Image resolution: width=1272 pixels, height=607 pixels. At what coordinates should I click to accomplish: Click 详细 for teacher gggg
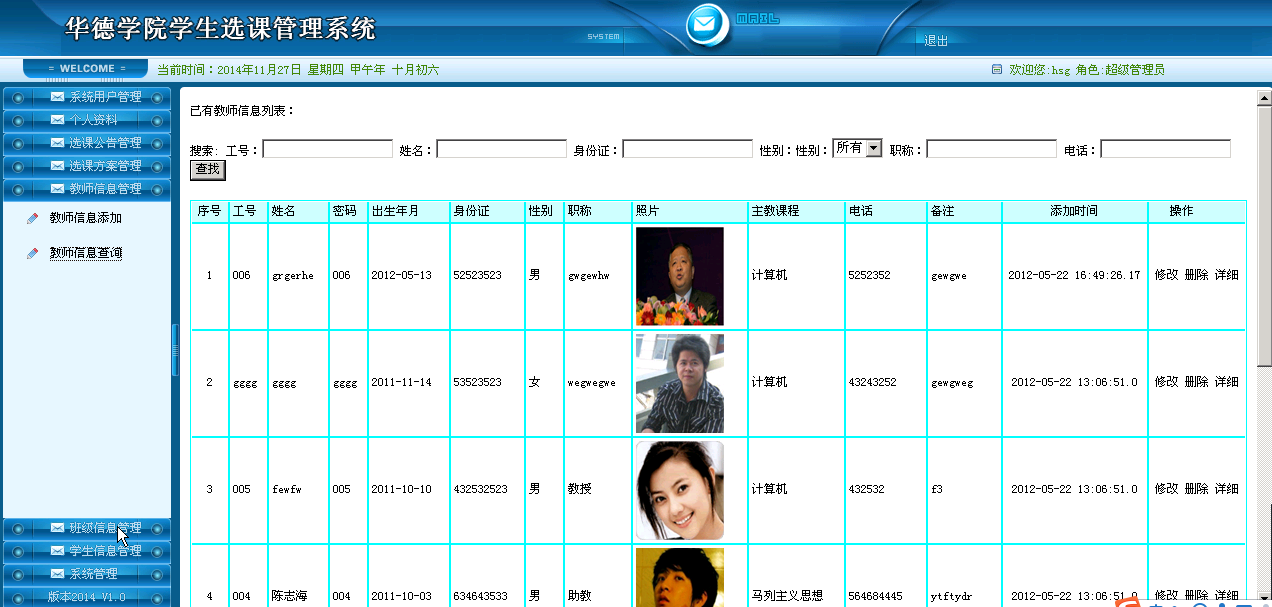click(x=1226, y=382)
